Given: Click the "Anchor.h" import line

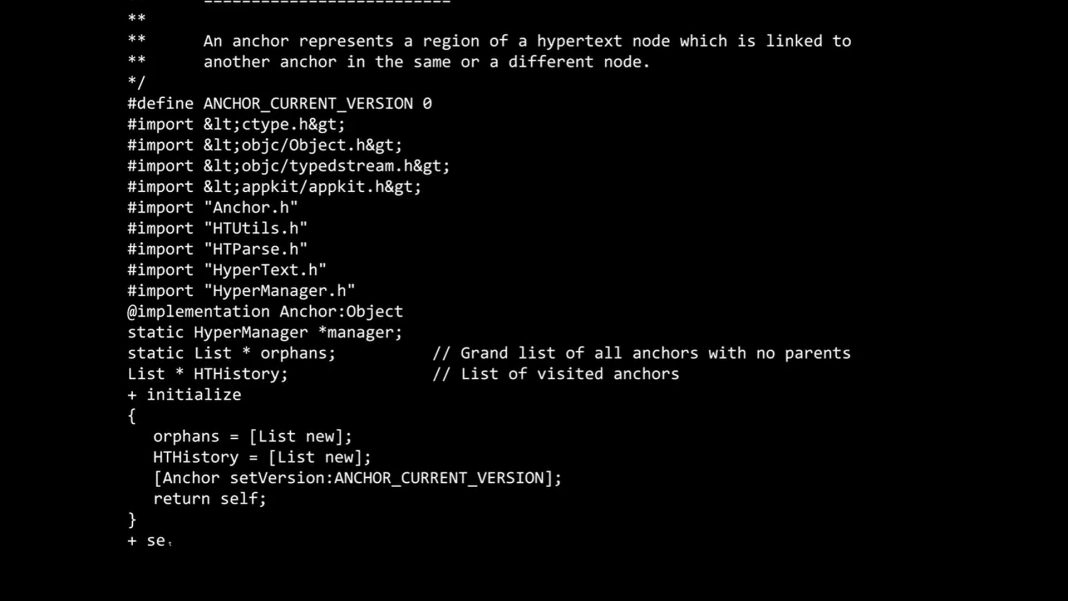Looking at the screenshot, I should pyautogui.click(x=212, y=208).
